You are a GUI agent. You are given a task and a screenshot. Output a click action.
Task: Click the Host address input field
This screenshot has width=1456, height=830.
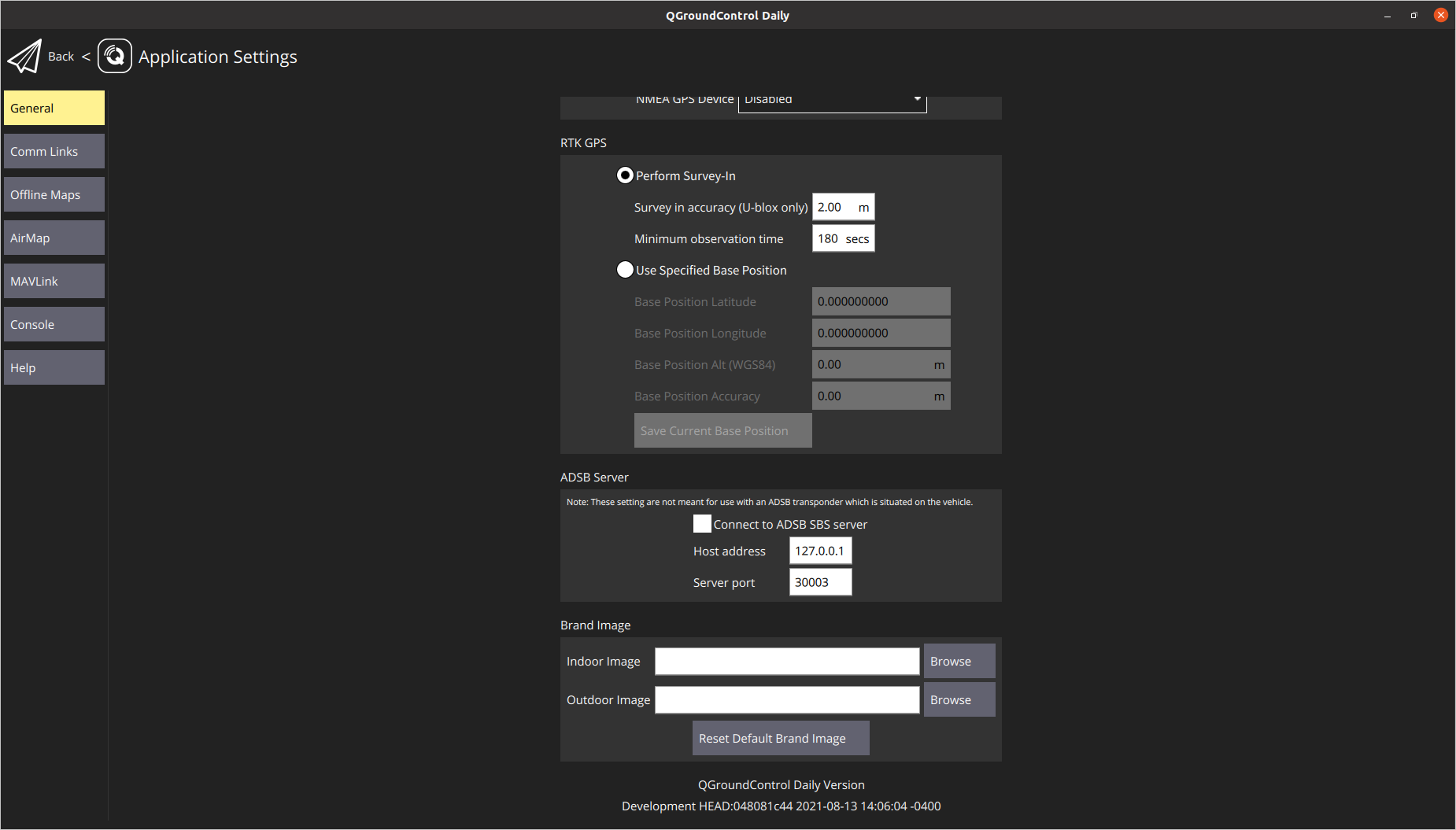click(x=820, y=551)
